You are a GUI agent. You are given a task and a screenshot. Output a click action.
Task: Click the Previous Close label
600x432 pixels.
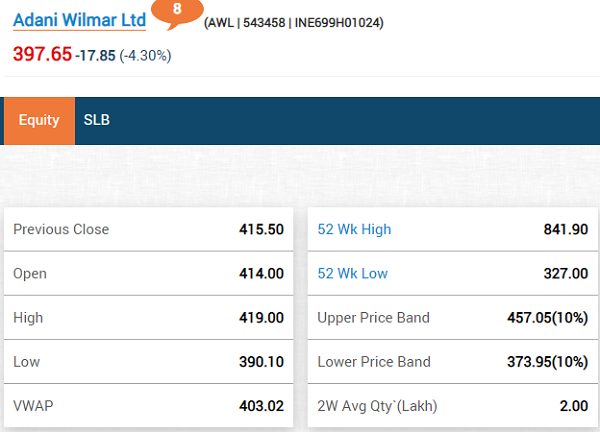(61, 229)
